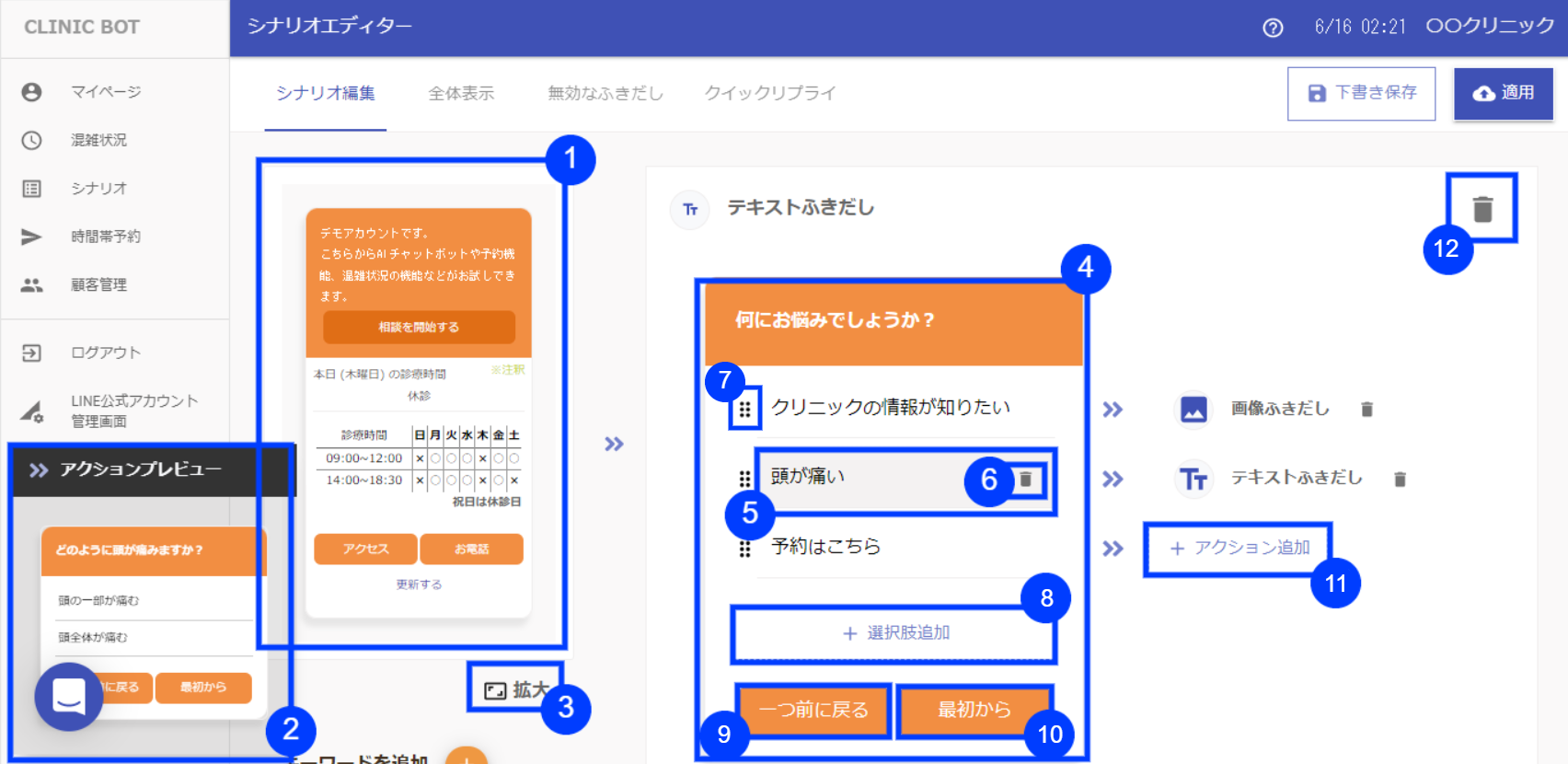Click the 祝日は休診日 note
Screen dimensions: 1568x764
[x=486, y=503]
